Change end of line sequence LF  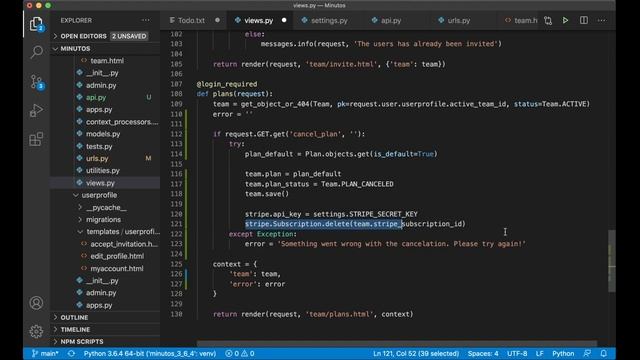click(x=539, y=353)
